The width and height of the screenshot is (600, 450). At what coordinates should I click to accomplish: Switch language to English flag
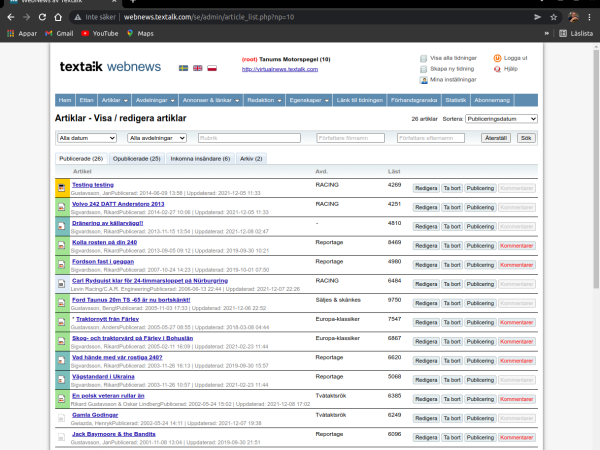coord(197,68)
